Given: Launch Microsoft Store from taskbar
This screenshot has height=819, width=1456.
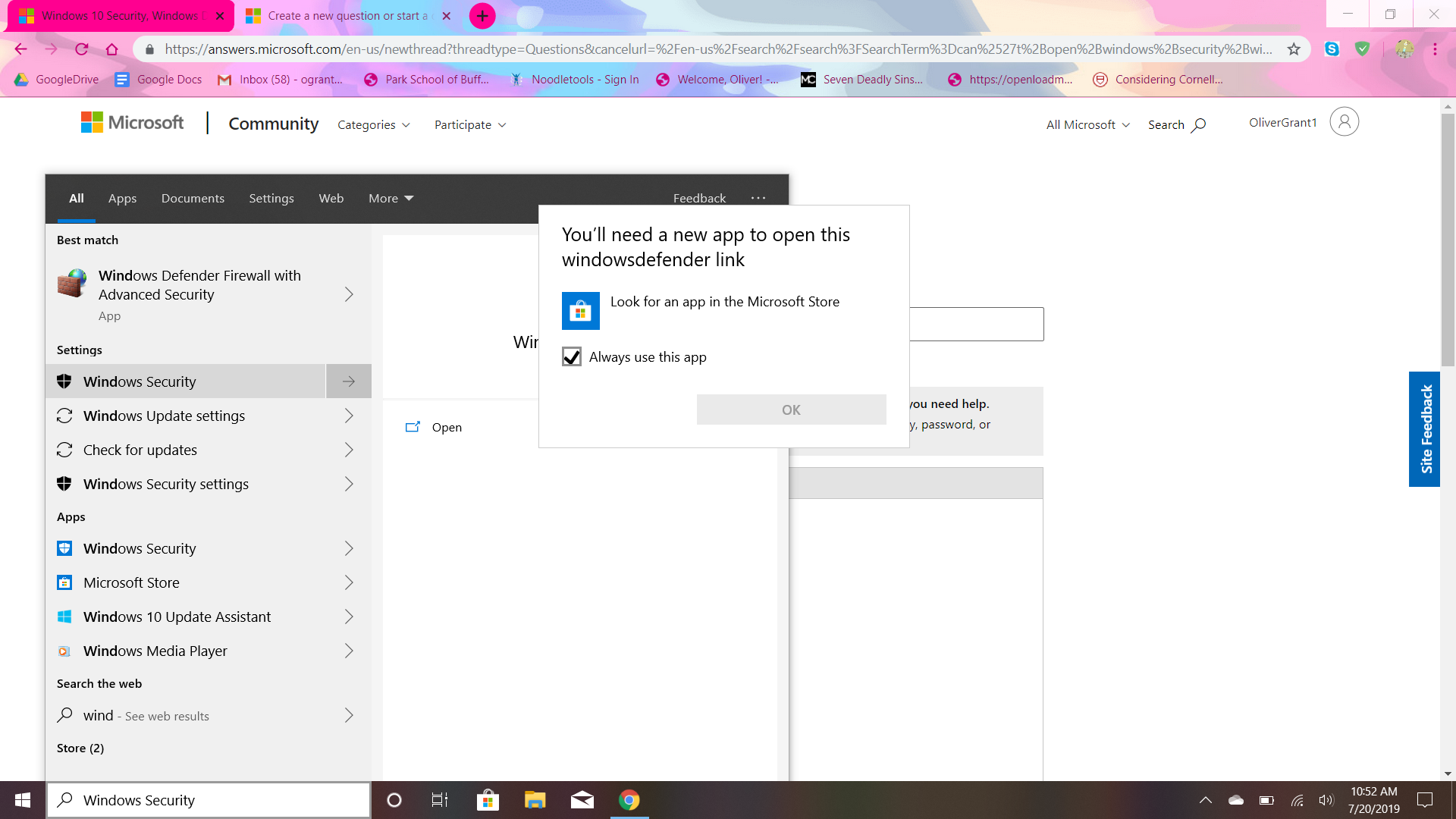Looking at the screenshot, I should (488, 800).
